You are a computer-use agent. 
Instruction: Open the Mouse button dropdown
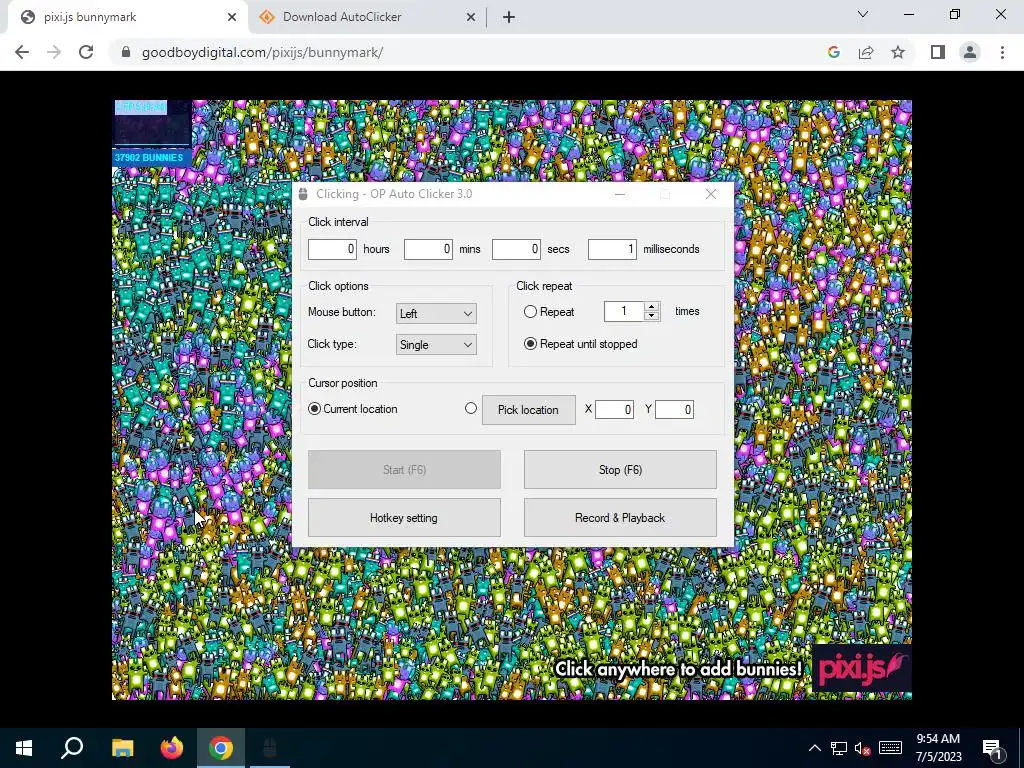tap(436, 313)
